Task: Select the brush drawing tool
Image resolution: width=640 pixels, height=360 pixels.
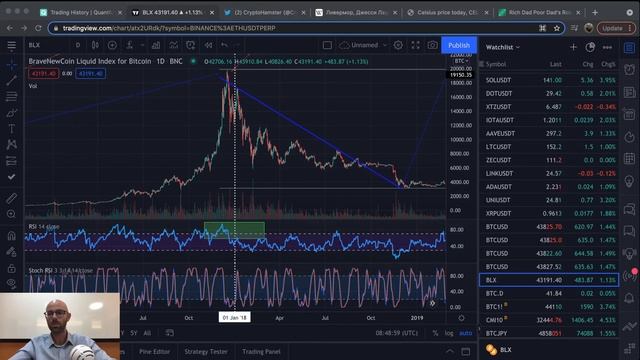Action: click(11, 113)
